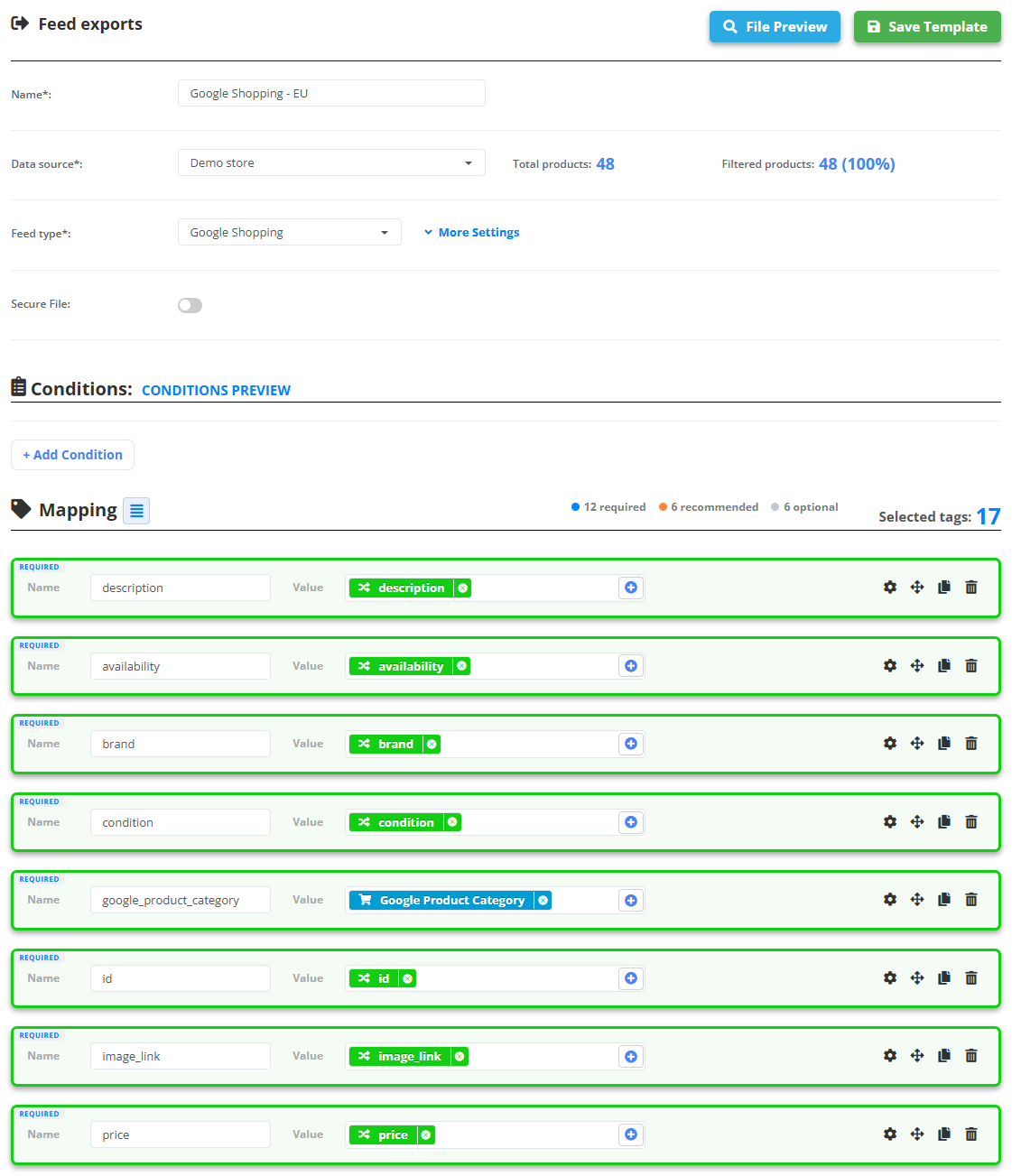Add a new condition

[72, 455]
